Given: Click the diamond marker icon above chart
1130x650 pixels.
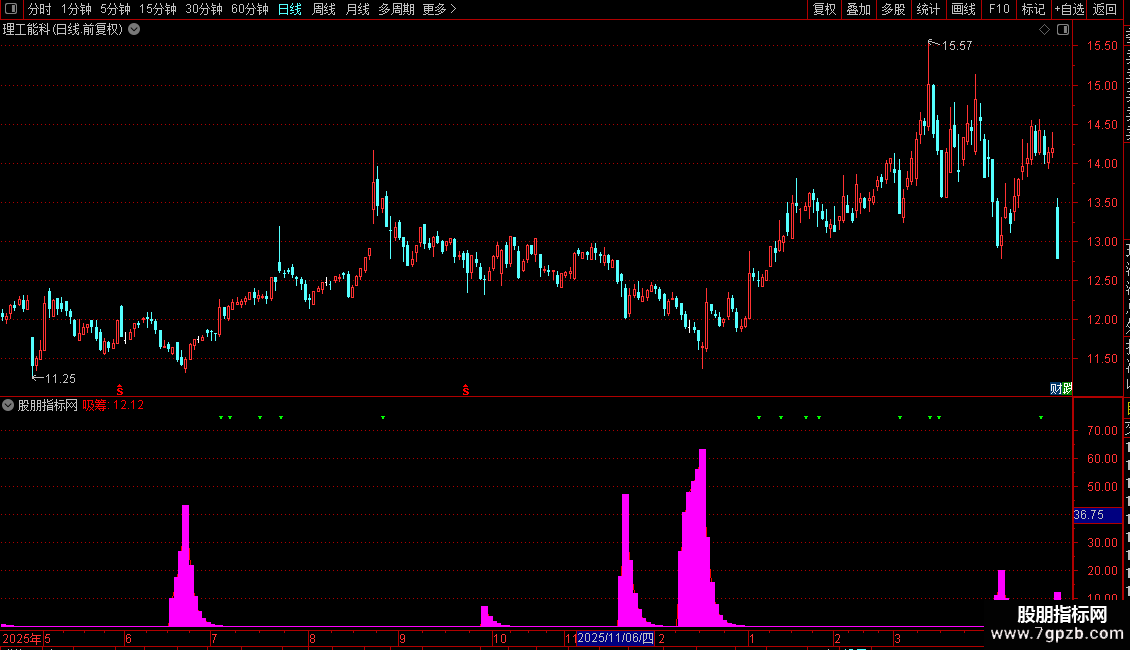Looking at the screenshot, I should 1044,30.
